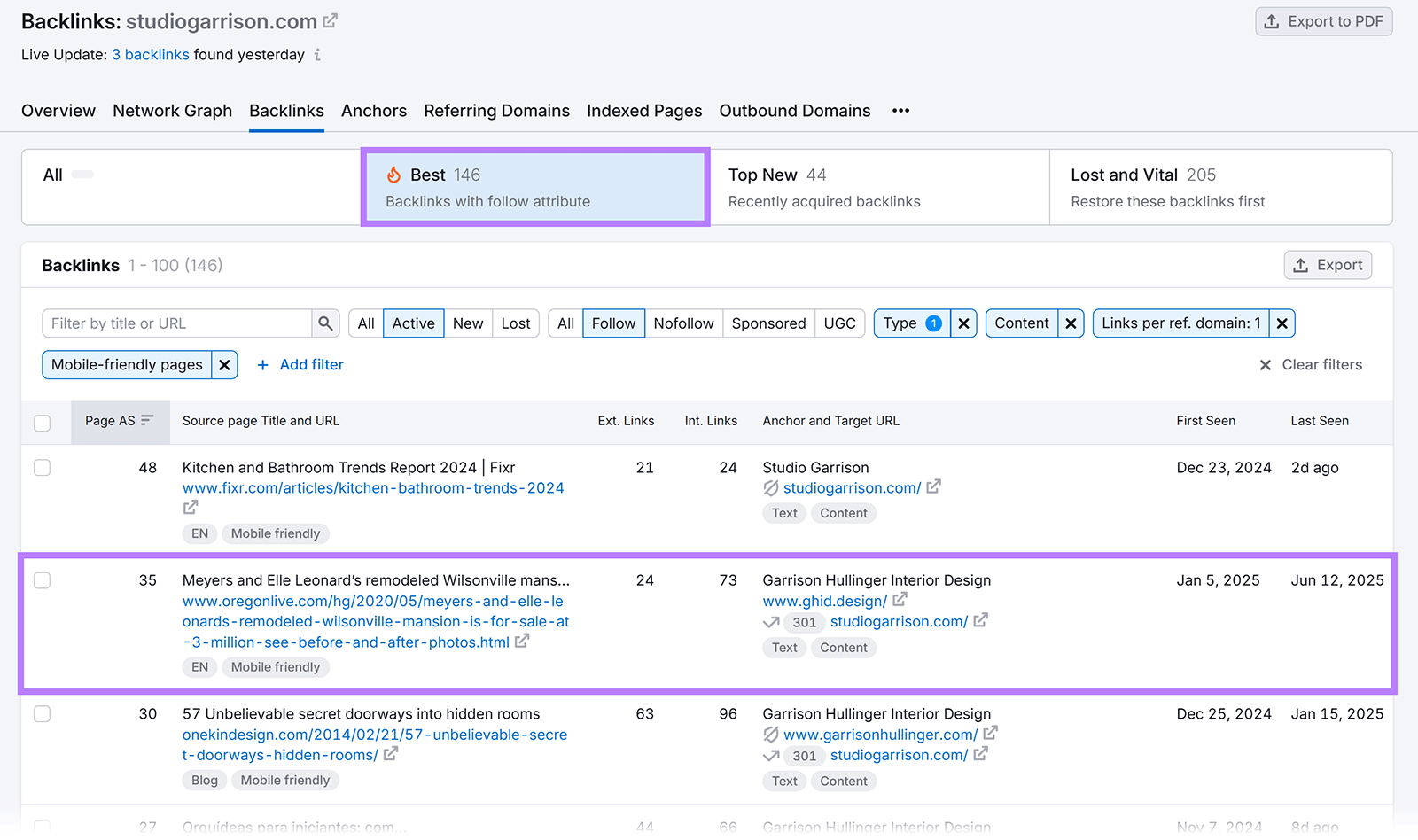This screenshot has width=1418, height=840.
Task: Click the fire icon on the Best card
Action: [x=394, y=175]
